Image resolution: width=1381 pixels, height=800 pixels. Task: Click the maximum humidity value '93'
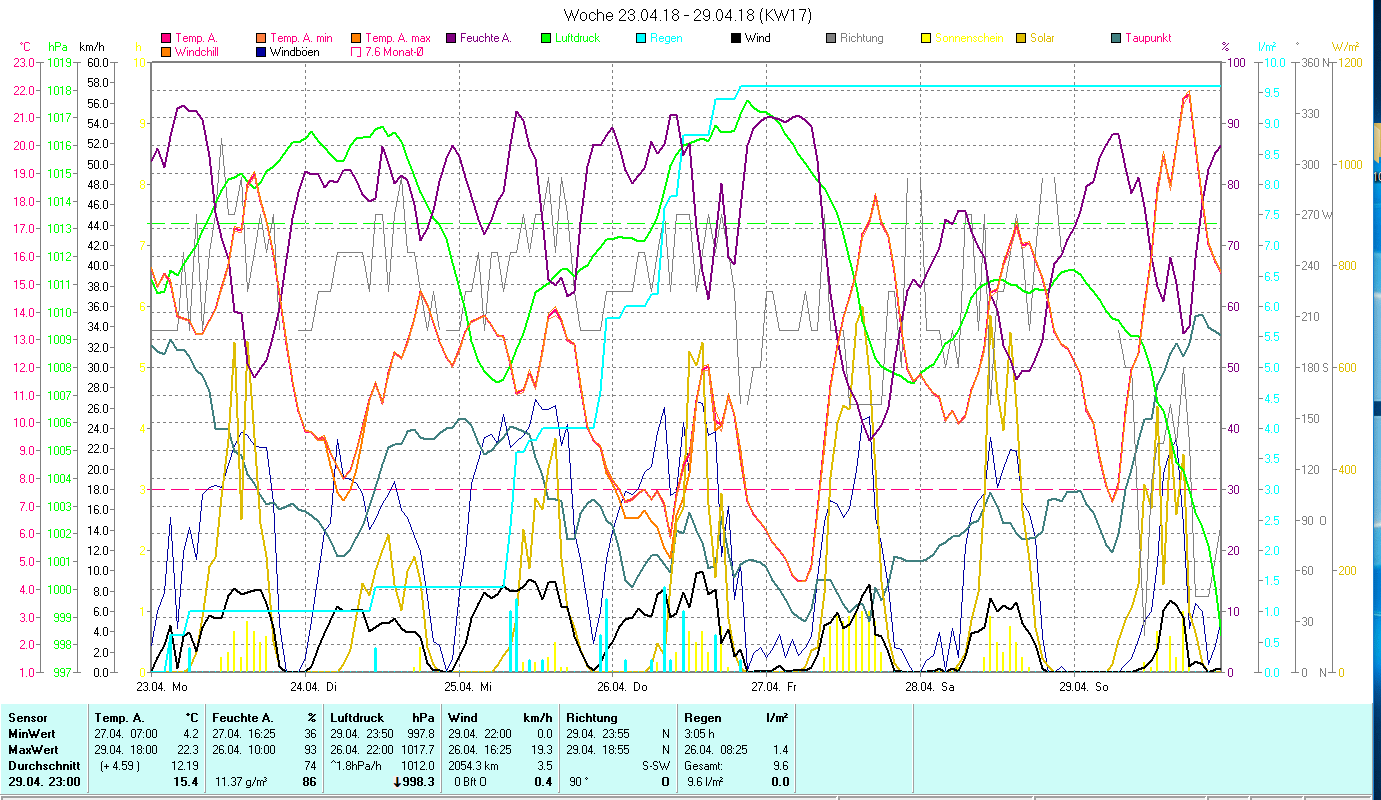310,749
